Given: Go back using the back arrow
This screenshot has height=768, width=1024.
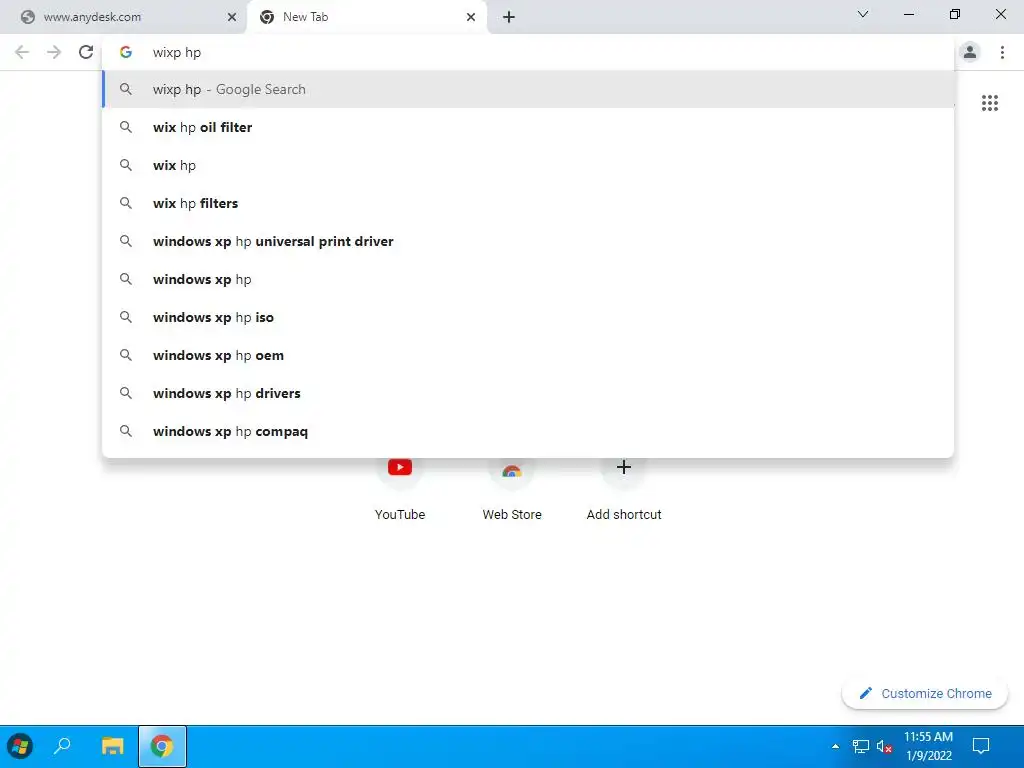Looking at the screenshot, I should 22,52.
